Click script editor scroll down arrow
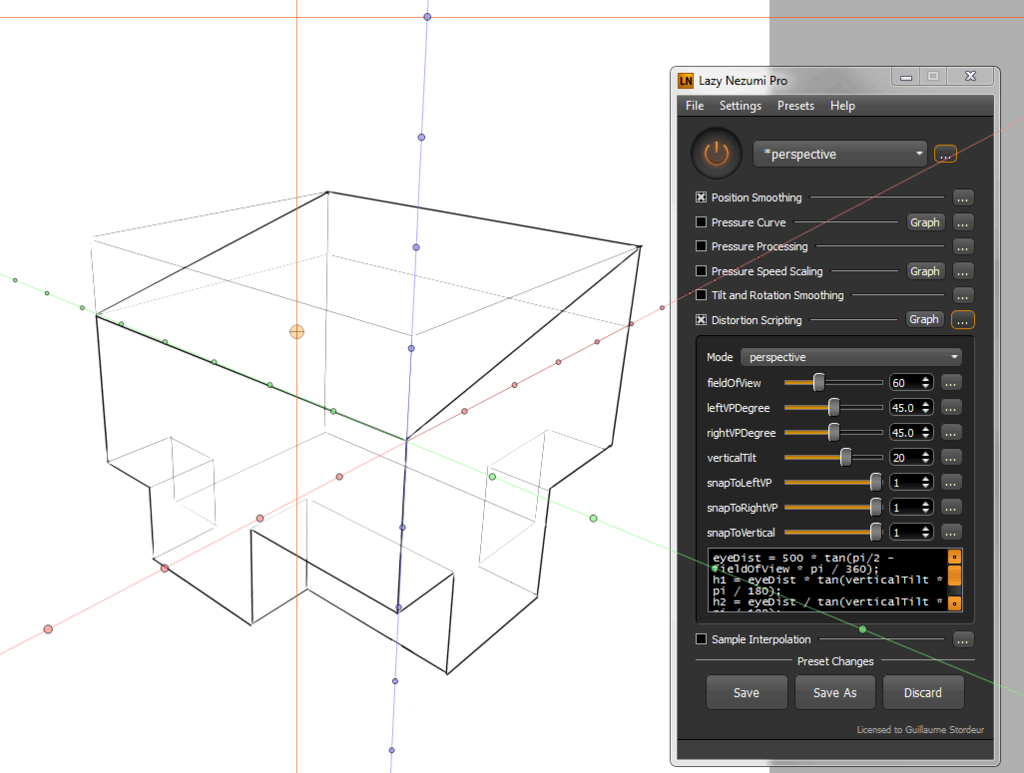The image size is (1024, 773). click(x=954, y=603)
